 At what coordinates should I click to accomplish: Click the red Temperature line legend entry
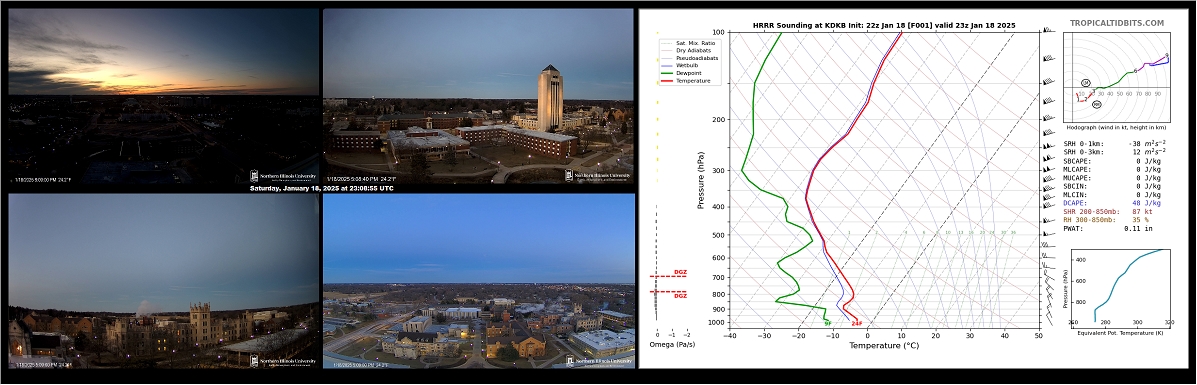pos(685,80)
